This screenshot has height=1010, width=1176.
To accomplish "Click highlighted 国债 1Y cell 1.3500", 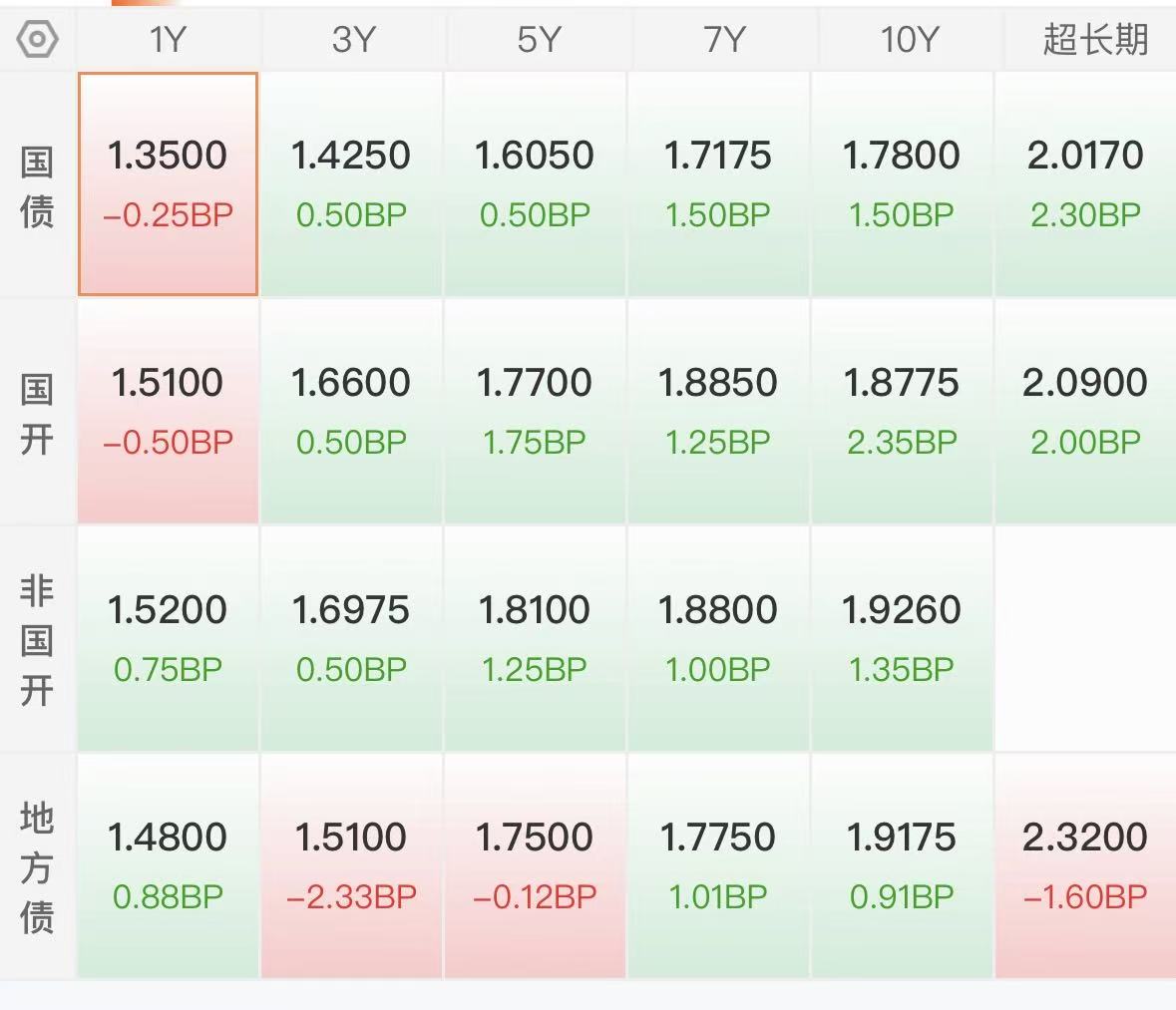I will click(168, 183).
